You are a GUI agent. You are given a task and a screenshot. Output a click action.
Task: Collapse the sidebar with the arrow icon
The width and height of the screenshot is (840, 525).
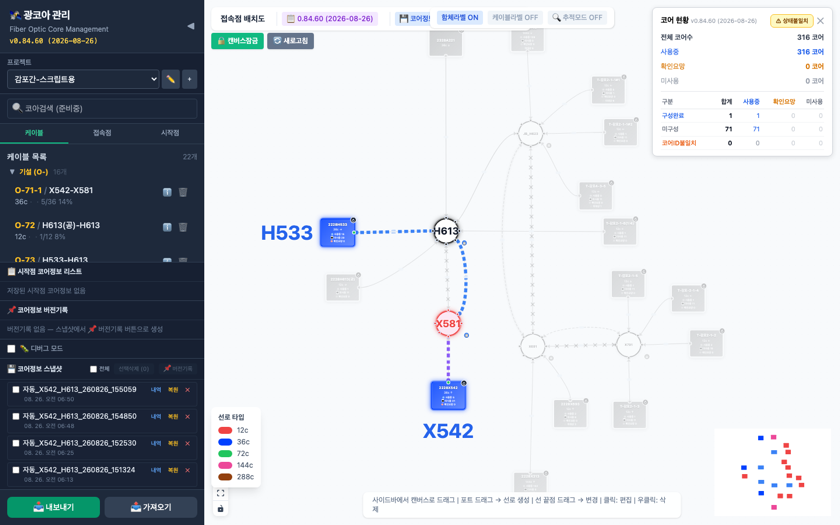(191, 26)
